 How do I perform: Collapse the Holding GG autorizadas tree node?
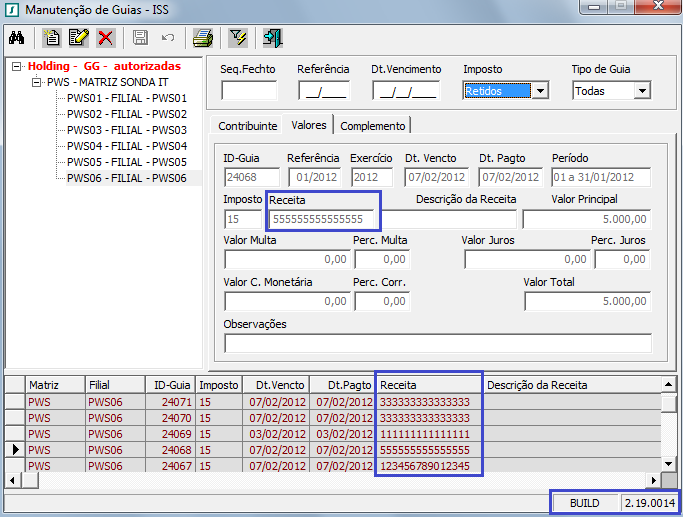point(17,66)
